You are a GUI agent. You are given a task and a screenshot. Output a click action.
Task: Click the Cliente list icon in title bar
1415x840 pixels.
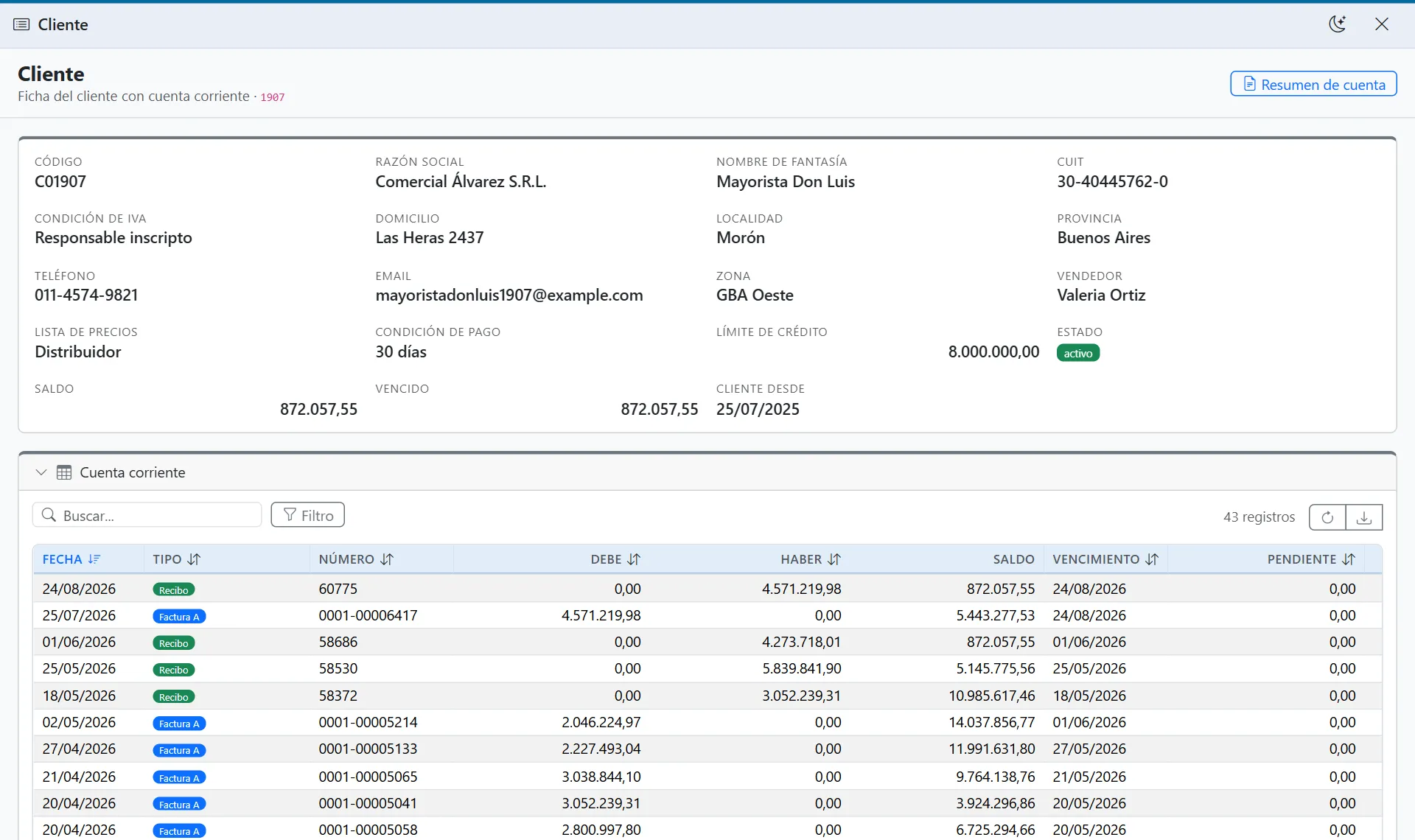point(21,24)
